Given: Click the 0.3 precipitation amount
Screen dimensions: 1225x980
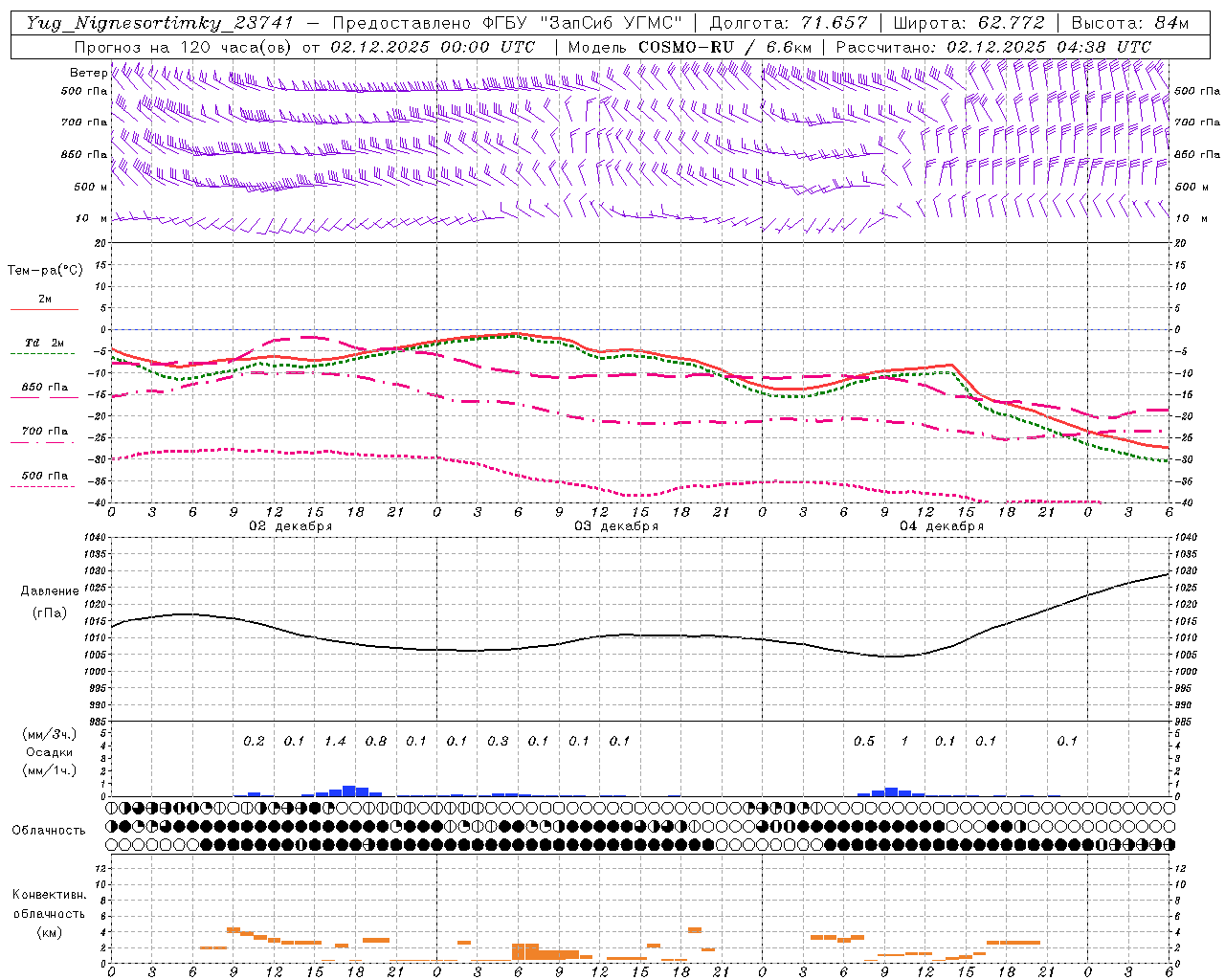Looking at the screenshot, I should (x=498, y=742).
